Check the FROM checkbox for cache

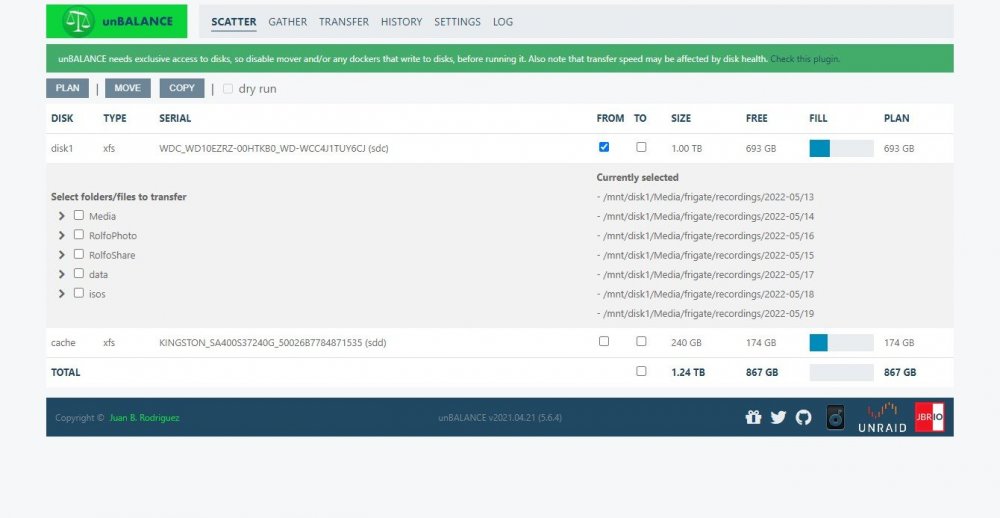(x=604, y=341)
